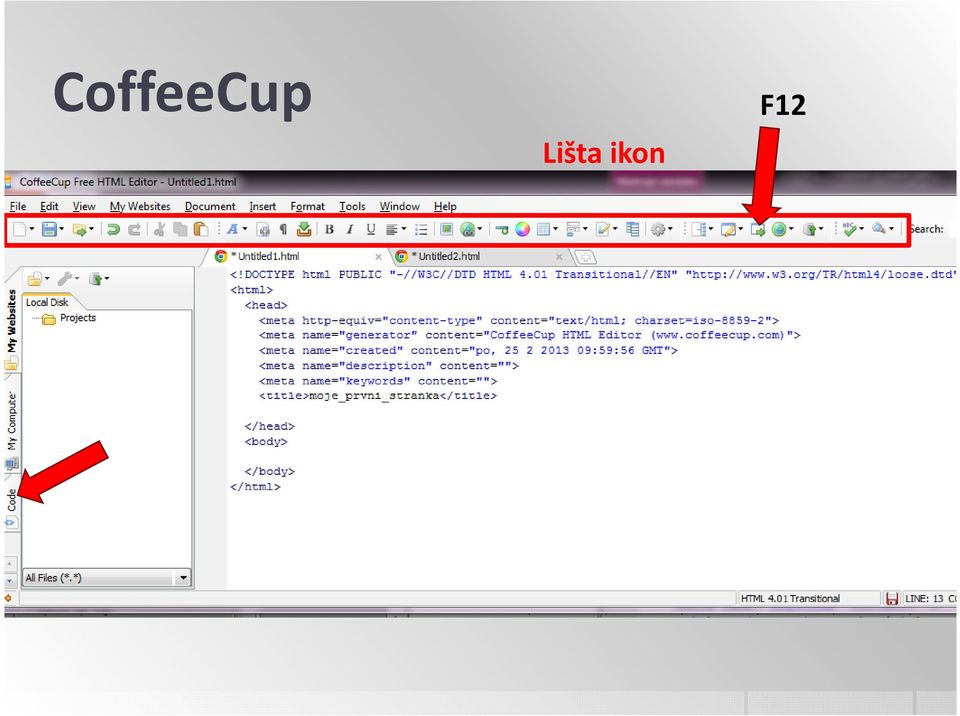Click the window with pencil editor icon

point(728,230)
